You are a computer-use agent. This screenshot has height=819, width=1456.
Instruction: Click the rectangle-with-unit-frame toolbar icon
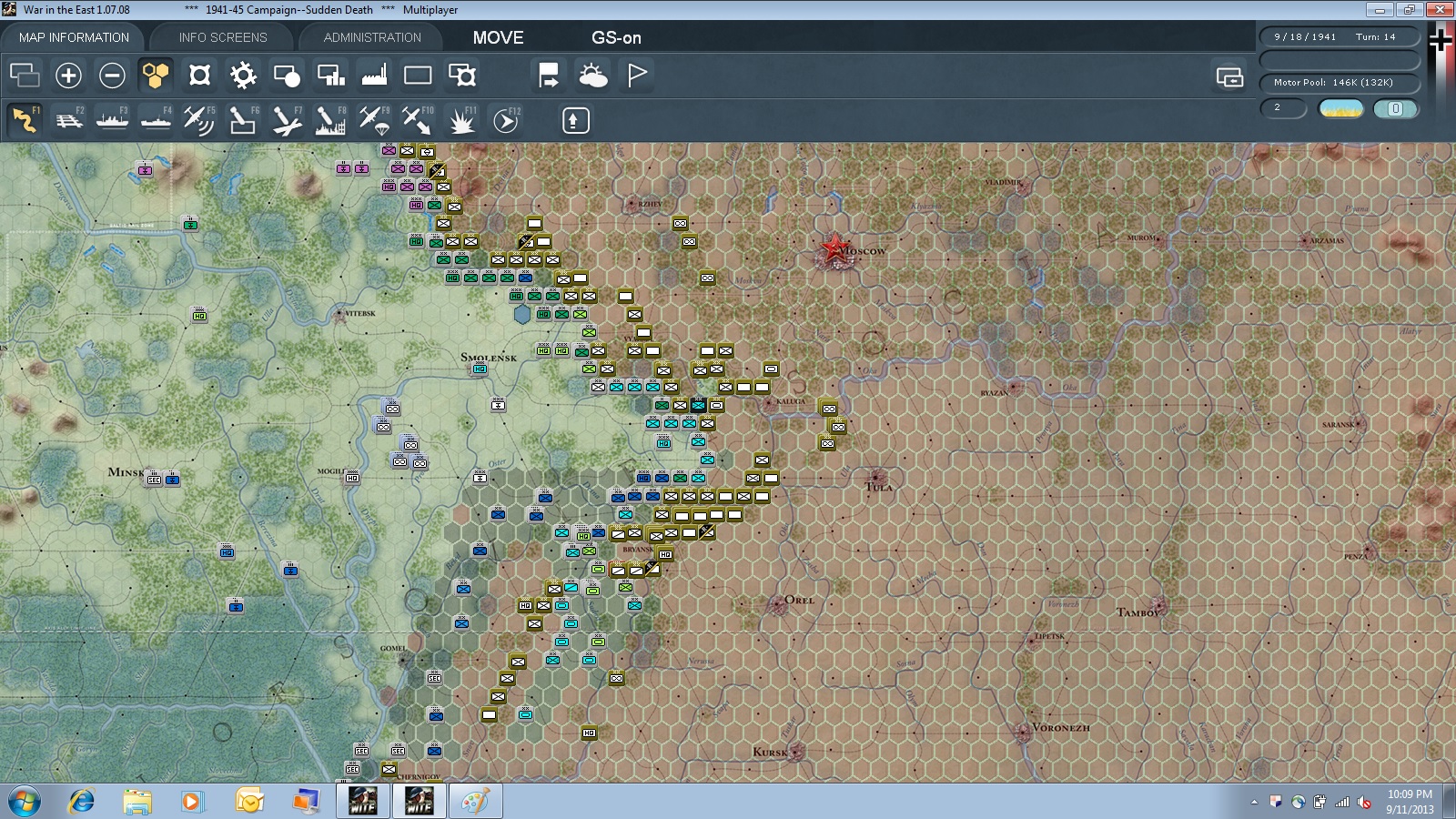pyautogui.click(x=461, y=75)
